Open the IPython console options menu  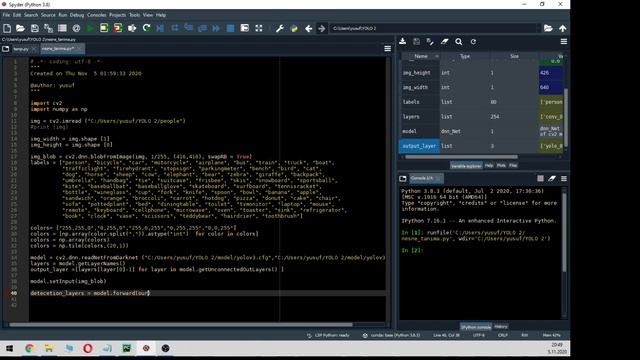click(x=564, y=178)
